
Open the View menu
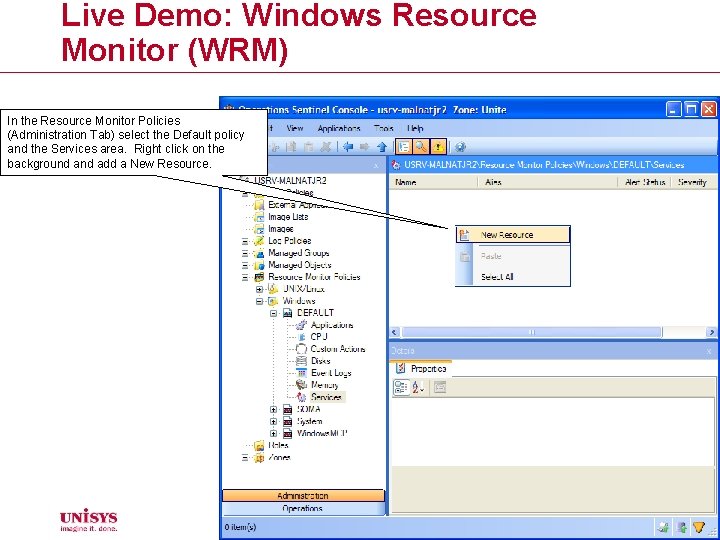(x=294, y=128)
